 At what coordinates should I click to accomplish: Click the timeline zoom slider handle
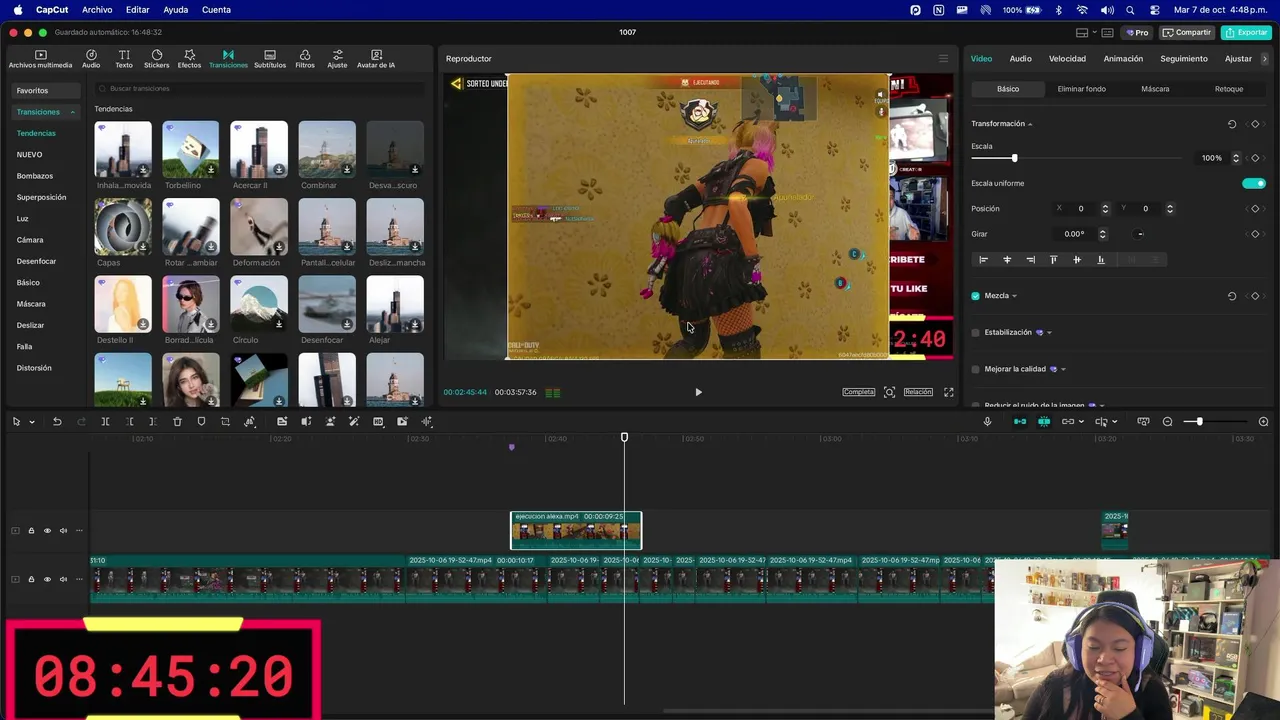tap(1199, 422)
